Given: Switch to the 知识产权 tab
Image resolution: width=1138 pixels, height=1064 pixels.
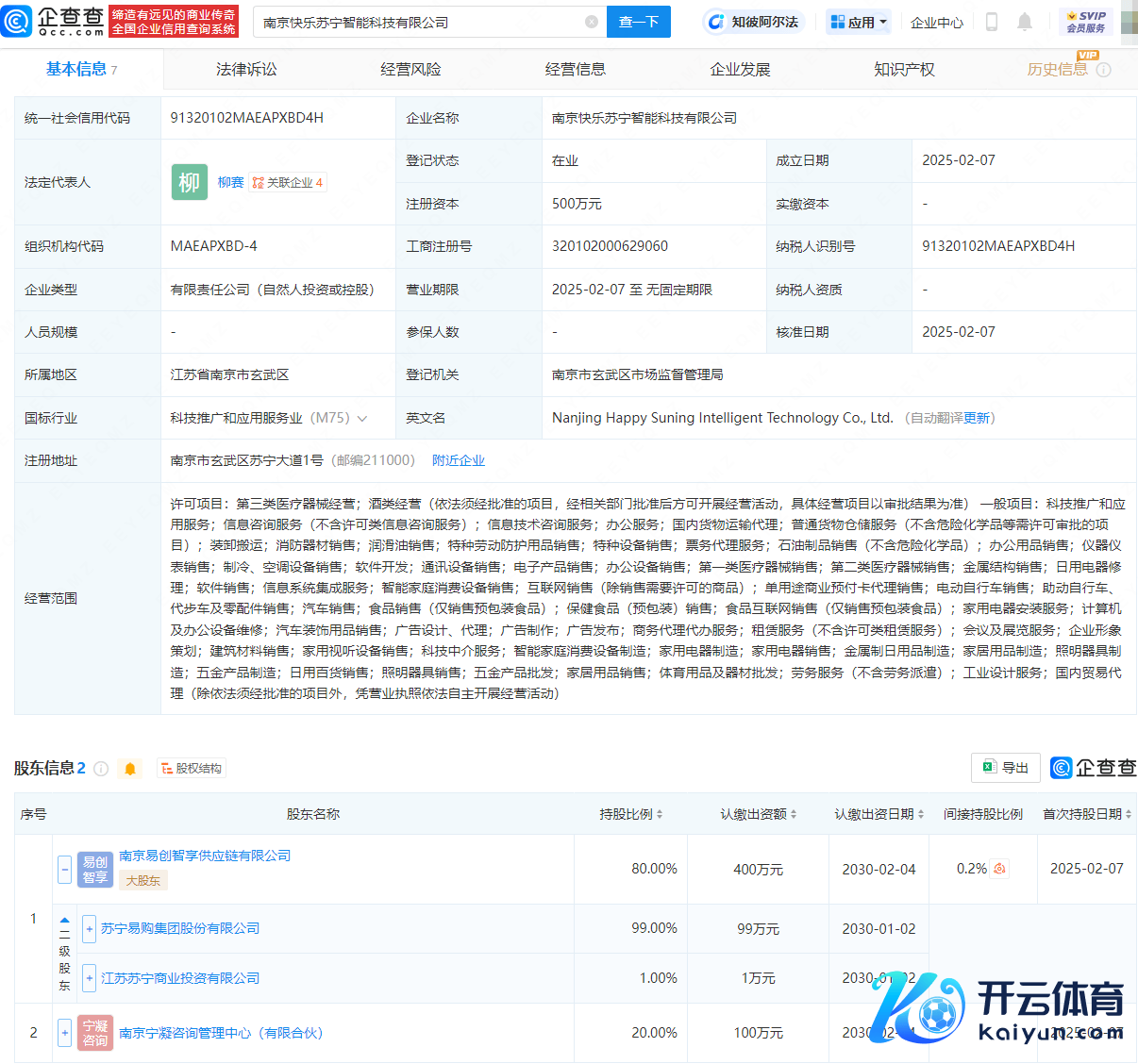Looking at the screenshot, I should [x=903, y=70].
